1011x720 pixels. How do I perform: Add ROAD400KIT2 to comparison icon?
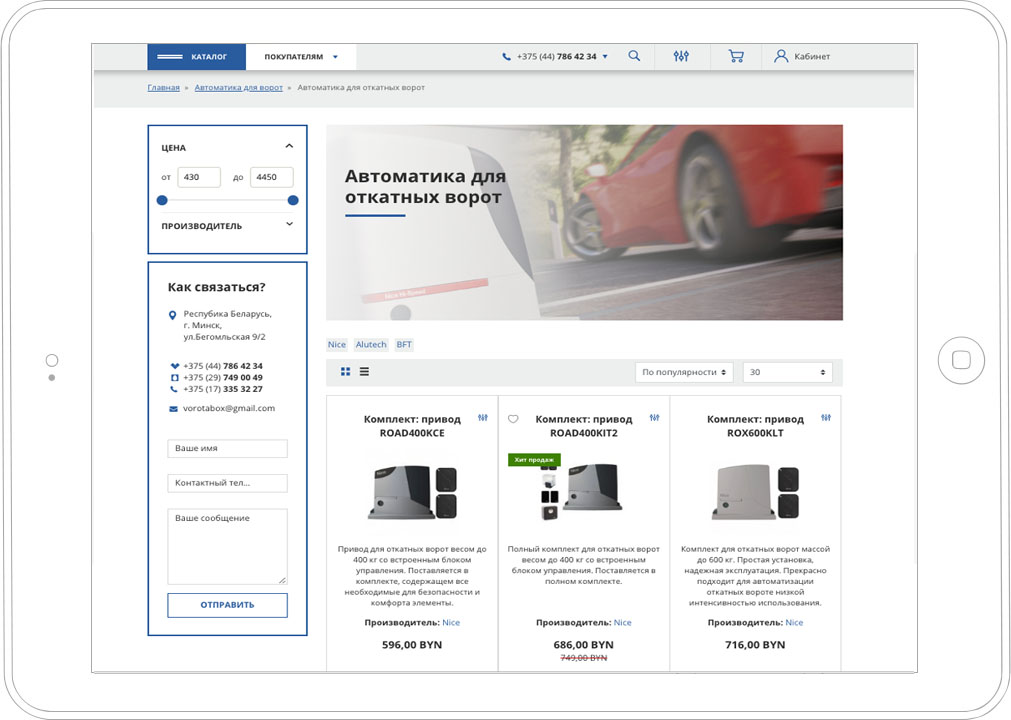(654, 418)
